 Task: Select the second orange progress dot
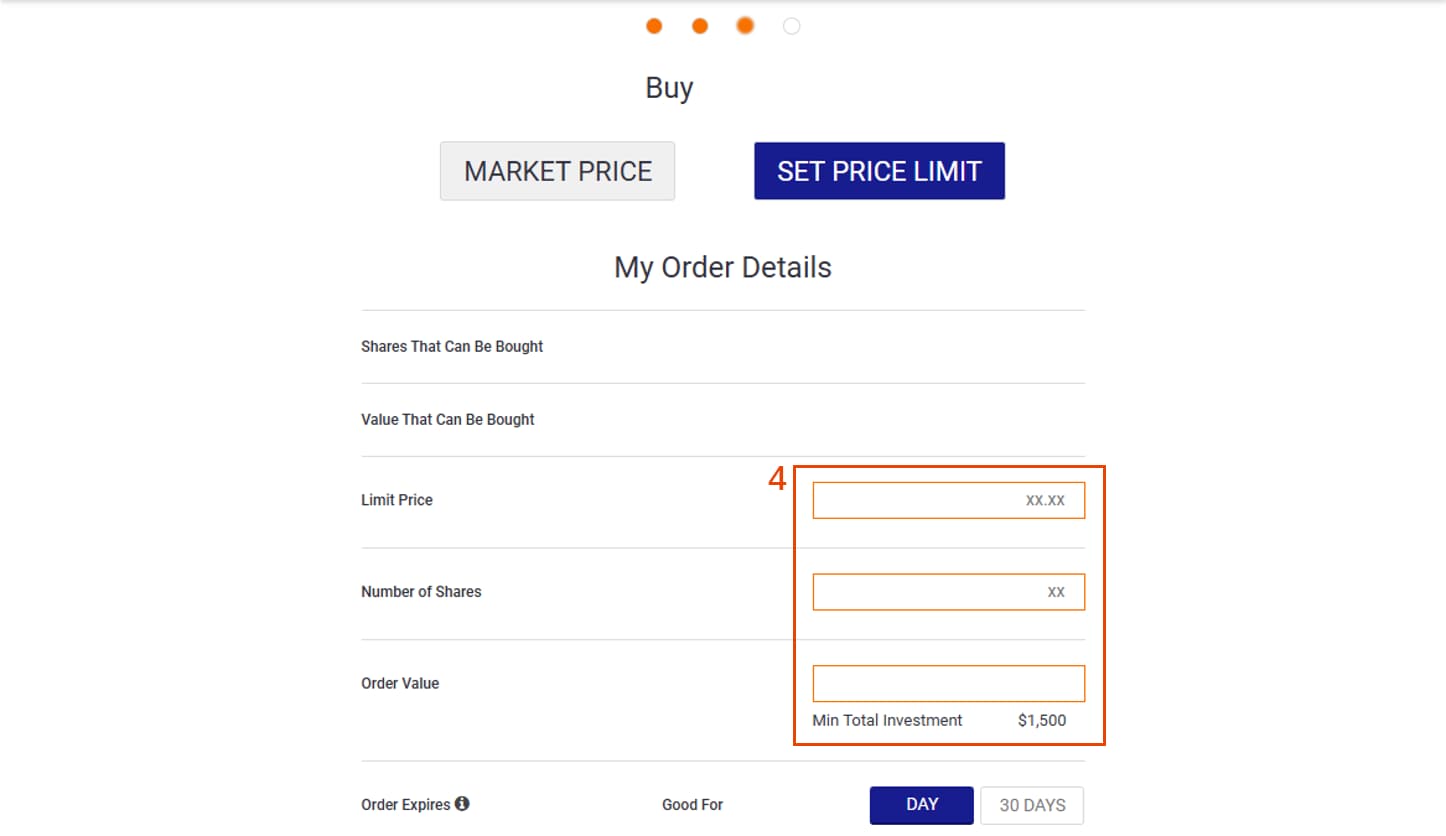[x=700, y=26]
